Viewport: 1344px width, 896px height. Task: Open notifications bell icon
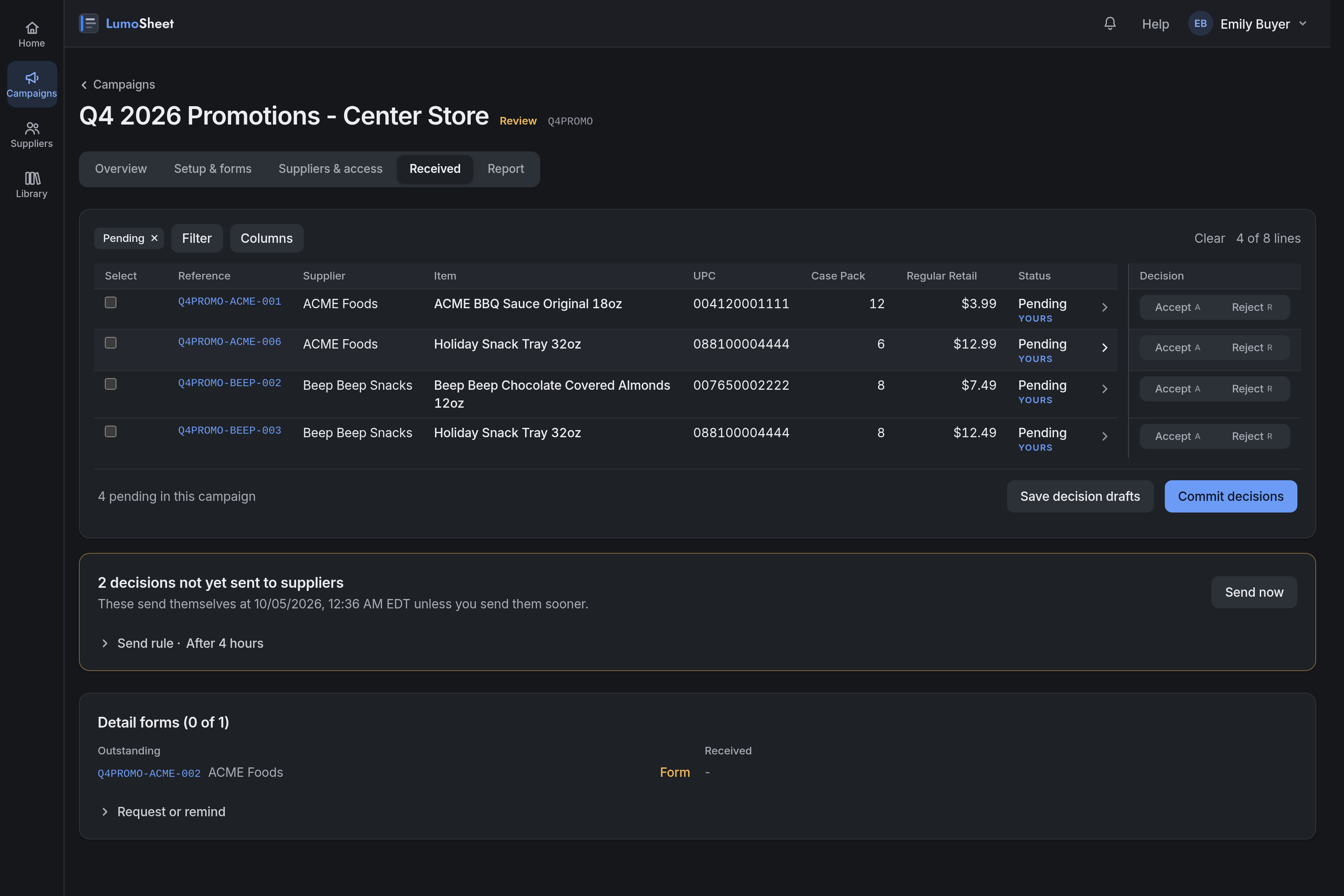[1110, 23]
